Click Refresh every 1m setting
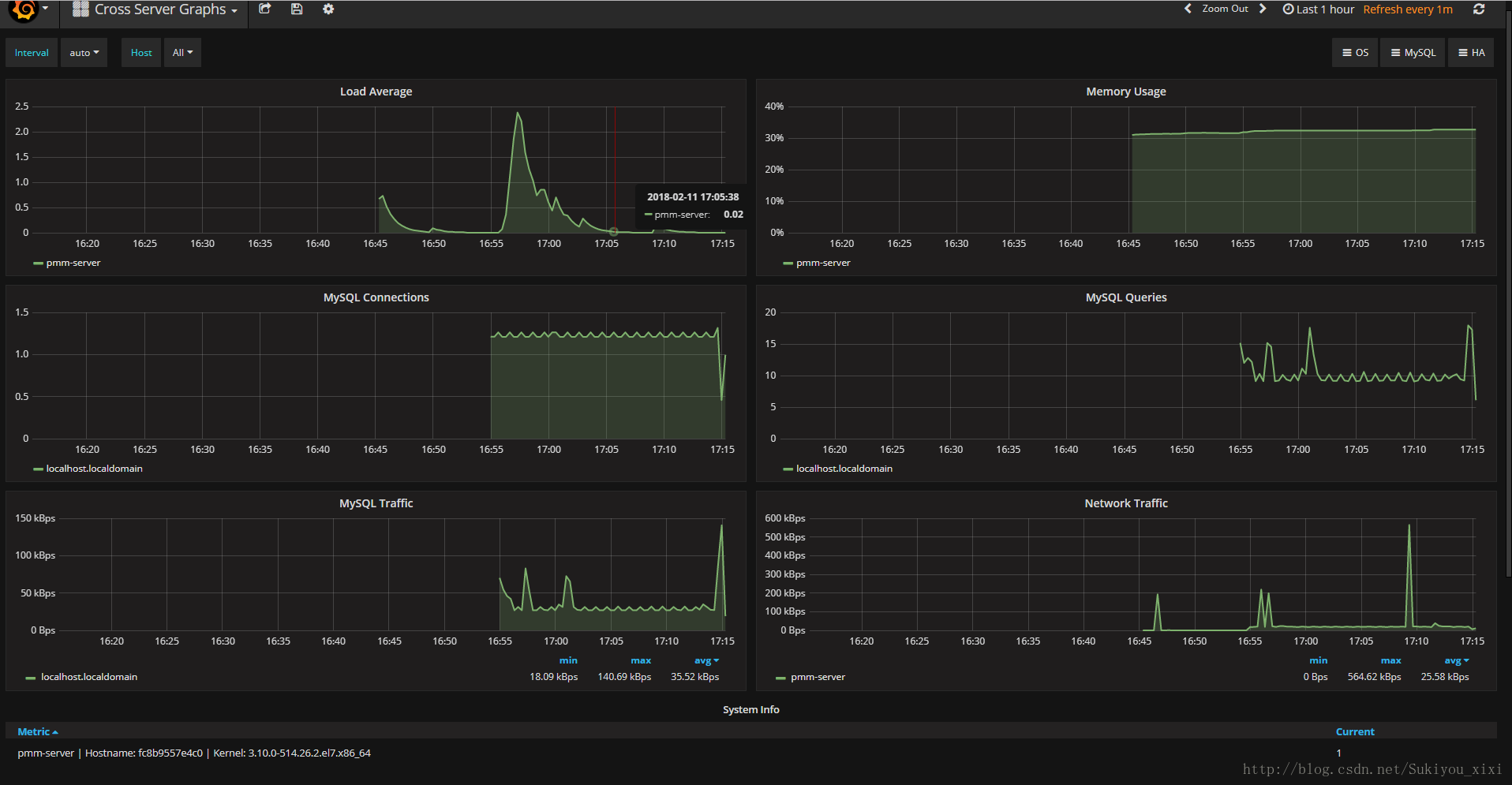 tap(1408, 9)
